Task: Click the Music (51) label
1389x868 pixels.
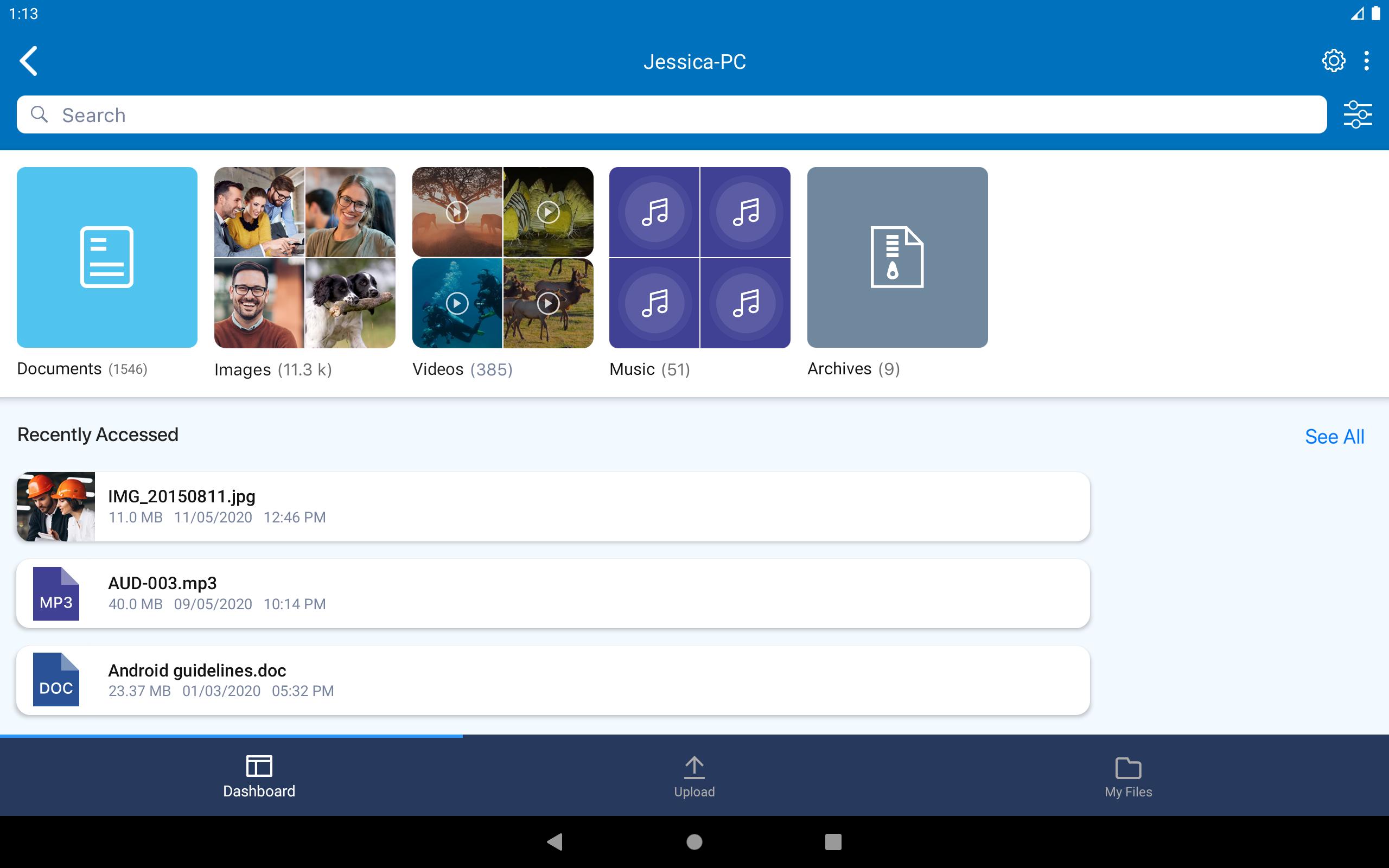Action: point(649,369)
